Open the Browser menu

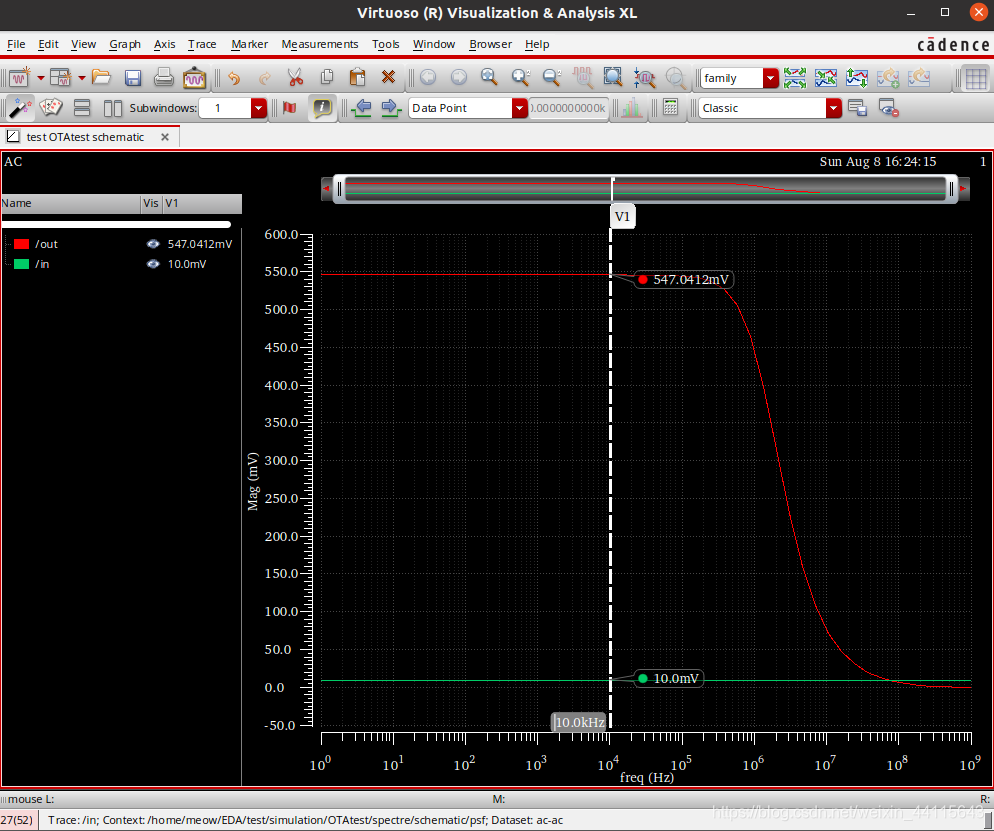(490, 44)
